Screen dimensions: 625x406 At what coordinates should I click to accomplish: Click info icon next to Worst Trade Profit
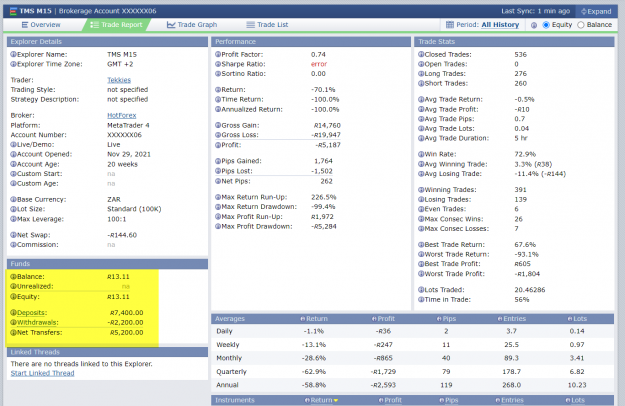(x=421, y=274)
